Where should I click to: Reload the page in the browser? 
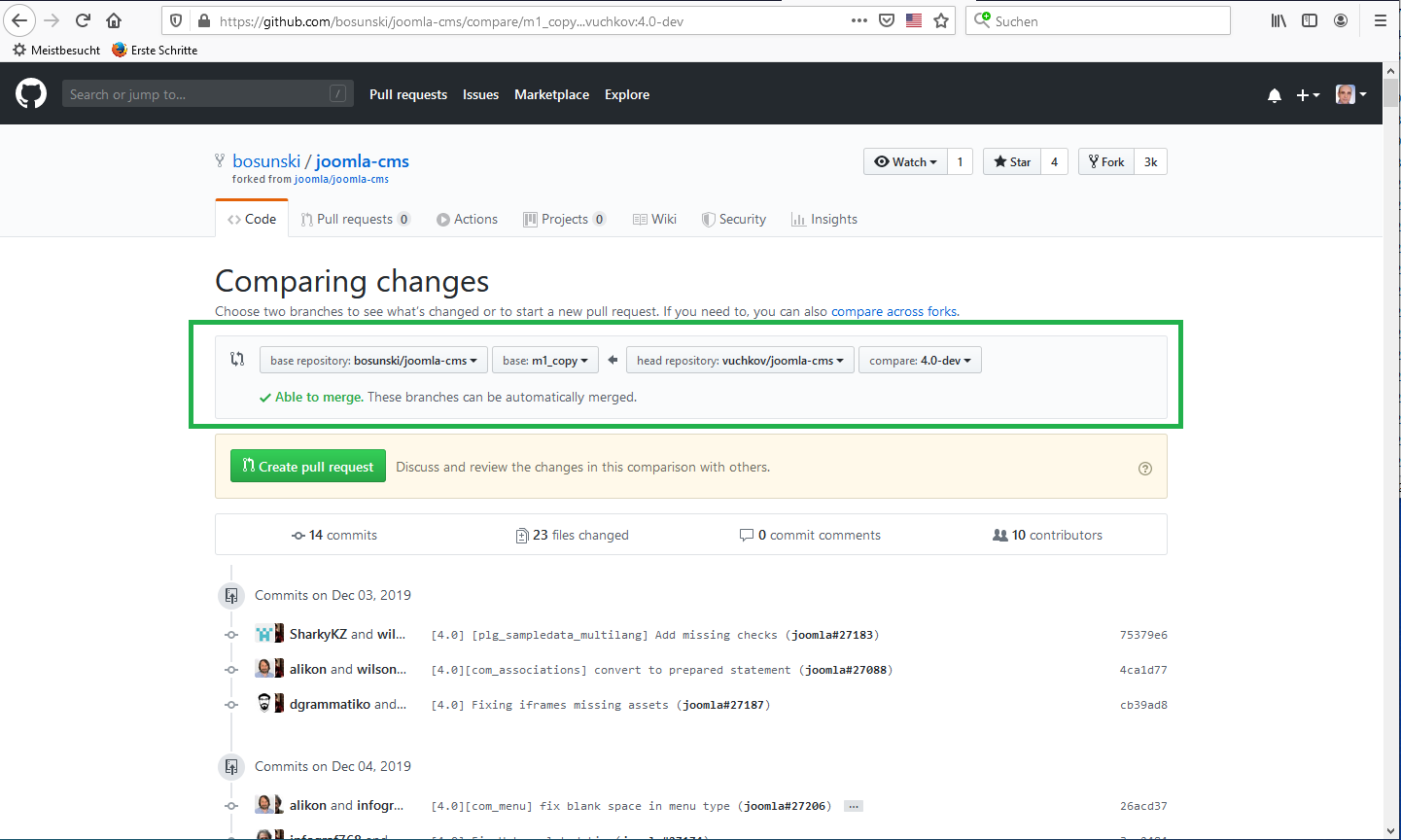coord(84,20)
